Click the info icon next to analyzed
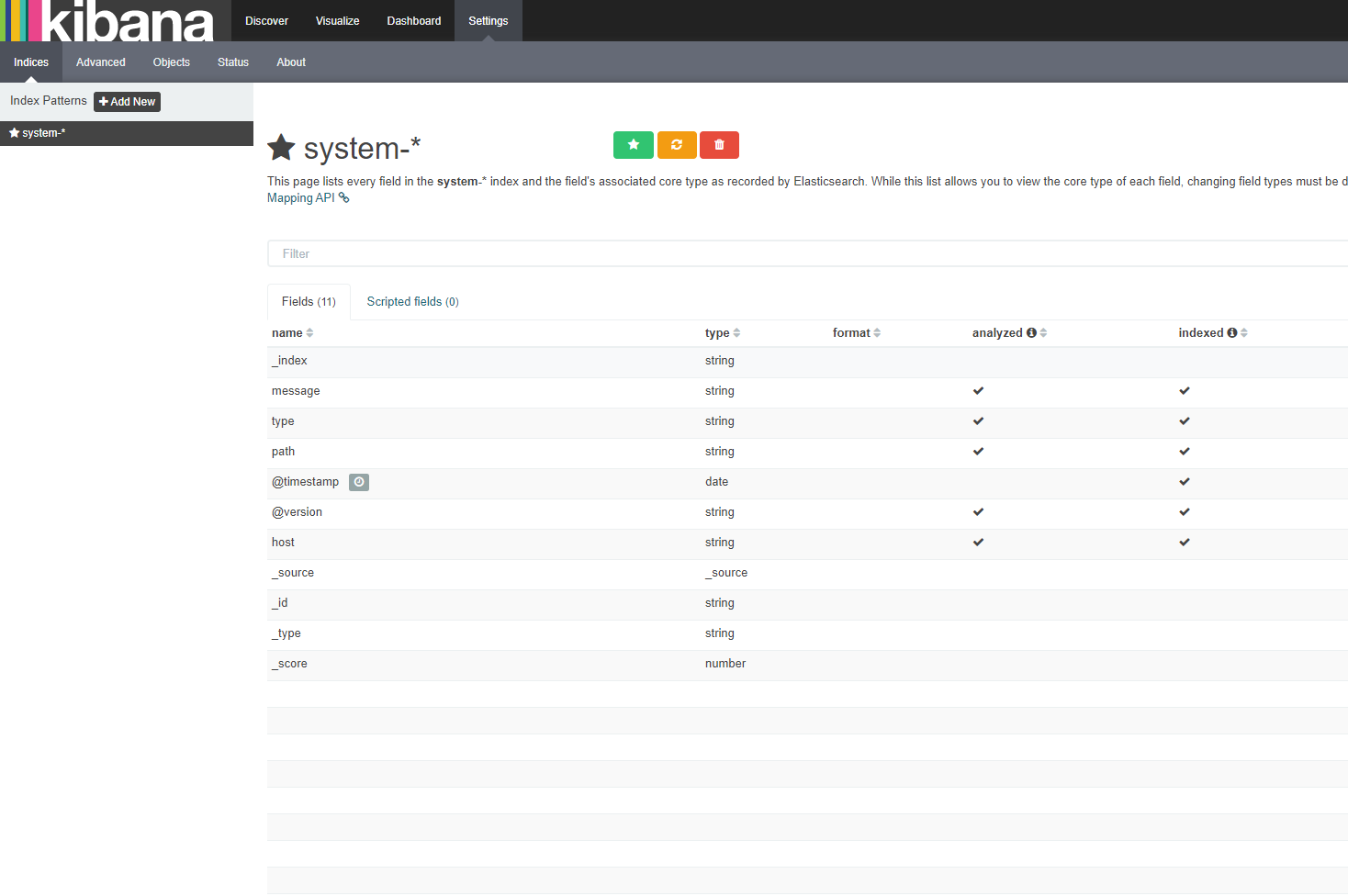 [1031, 333]
